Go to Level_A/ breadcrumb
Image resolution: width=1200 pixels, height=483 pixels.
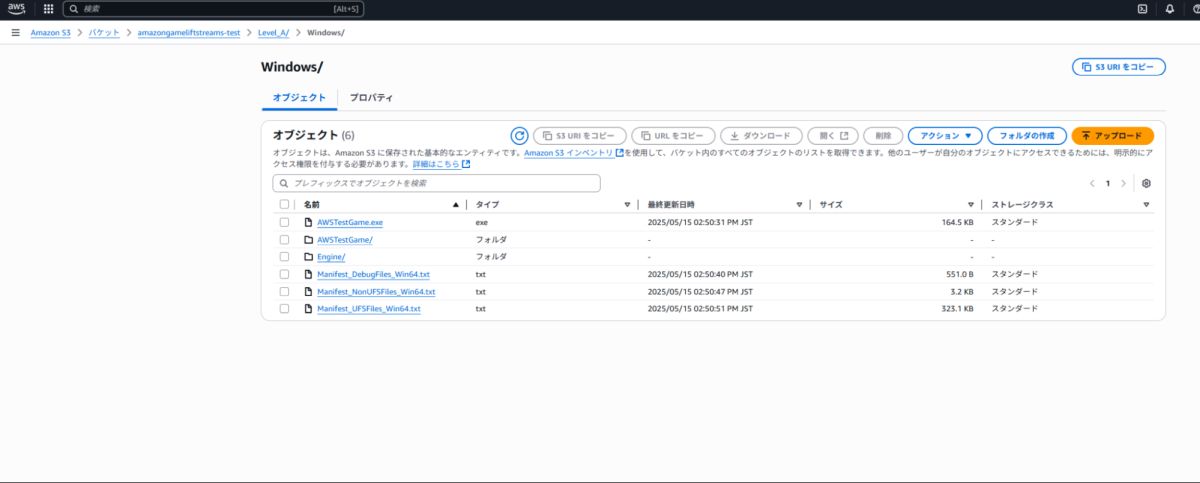point(274,32)
